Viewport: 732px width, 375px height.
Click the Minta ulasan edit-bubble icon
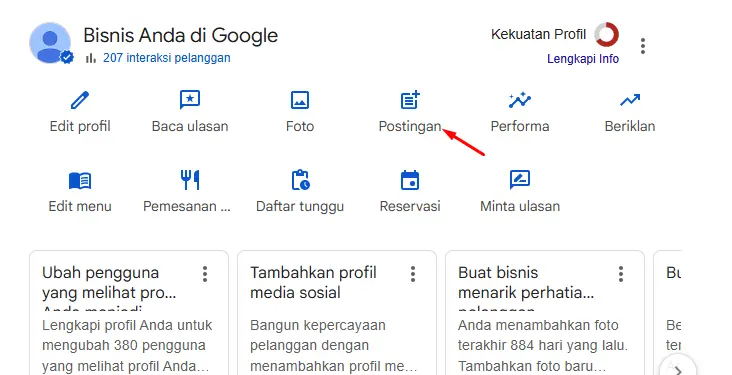(520, 180)
